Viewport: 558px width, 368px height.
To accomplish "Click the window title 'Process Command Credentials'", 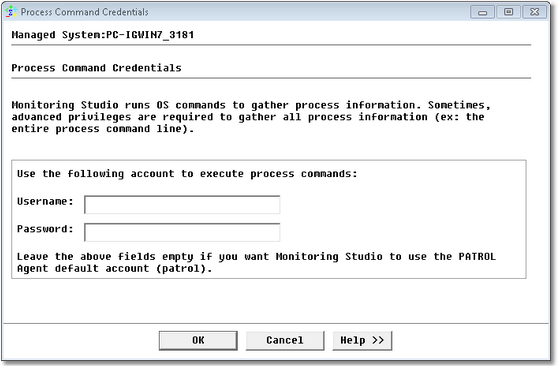I will (x=84, y=12).
